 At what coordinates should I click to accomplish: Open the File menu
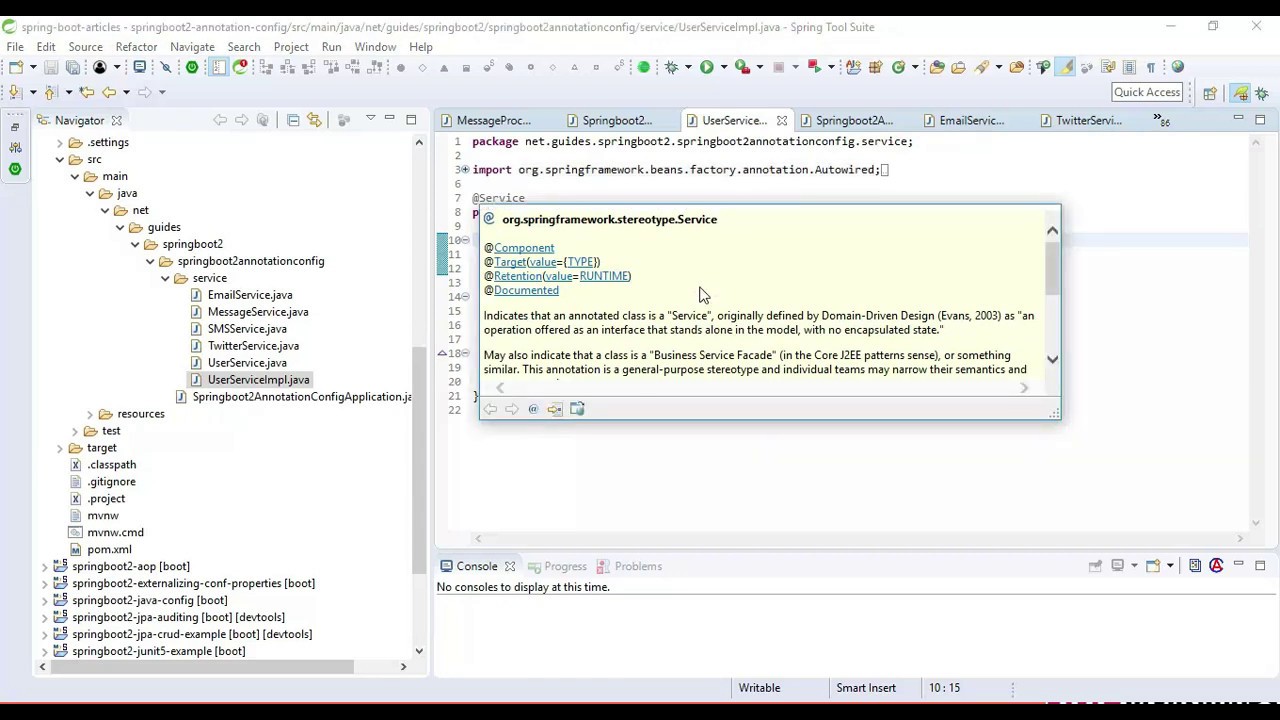click(x=15, y=47)
